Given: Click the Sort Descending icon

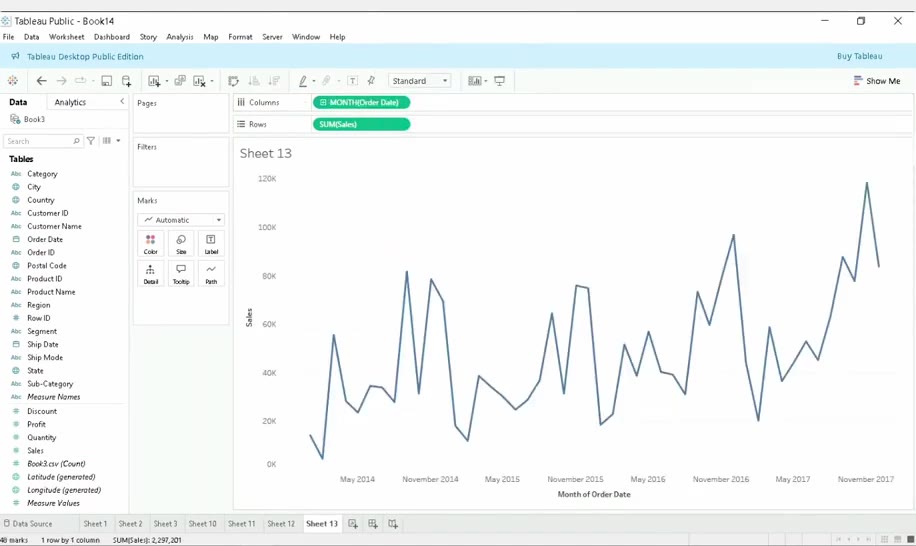Looking at the screenshot, I should [273, 81].
